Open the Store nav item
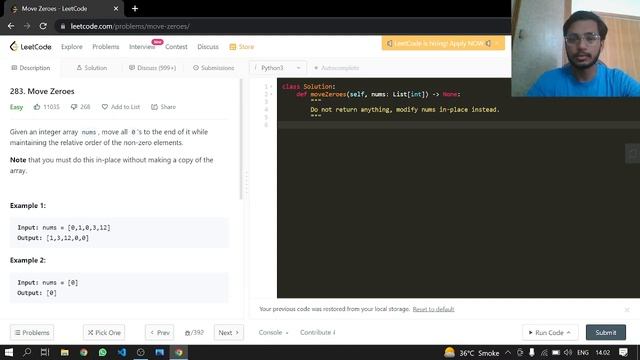 [x=242, y=47]
